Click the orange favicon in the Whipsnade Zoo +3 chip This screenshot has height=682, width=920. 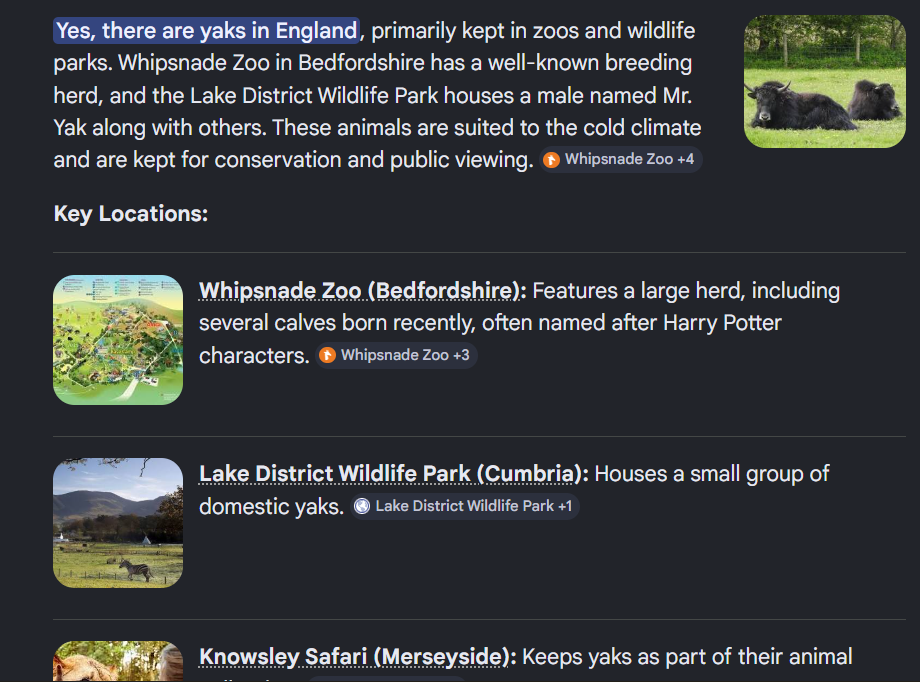(327, 355)
